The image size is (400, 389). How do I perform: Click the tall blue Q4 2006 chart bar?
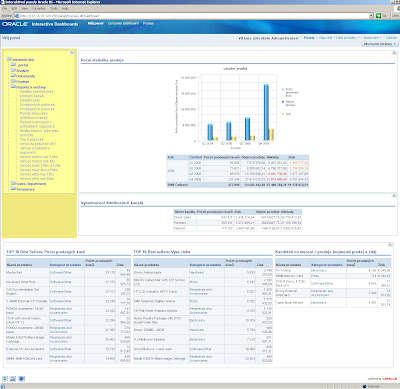(266, 112)
